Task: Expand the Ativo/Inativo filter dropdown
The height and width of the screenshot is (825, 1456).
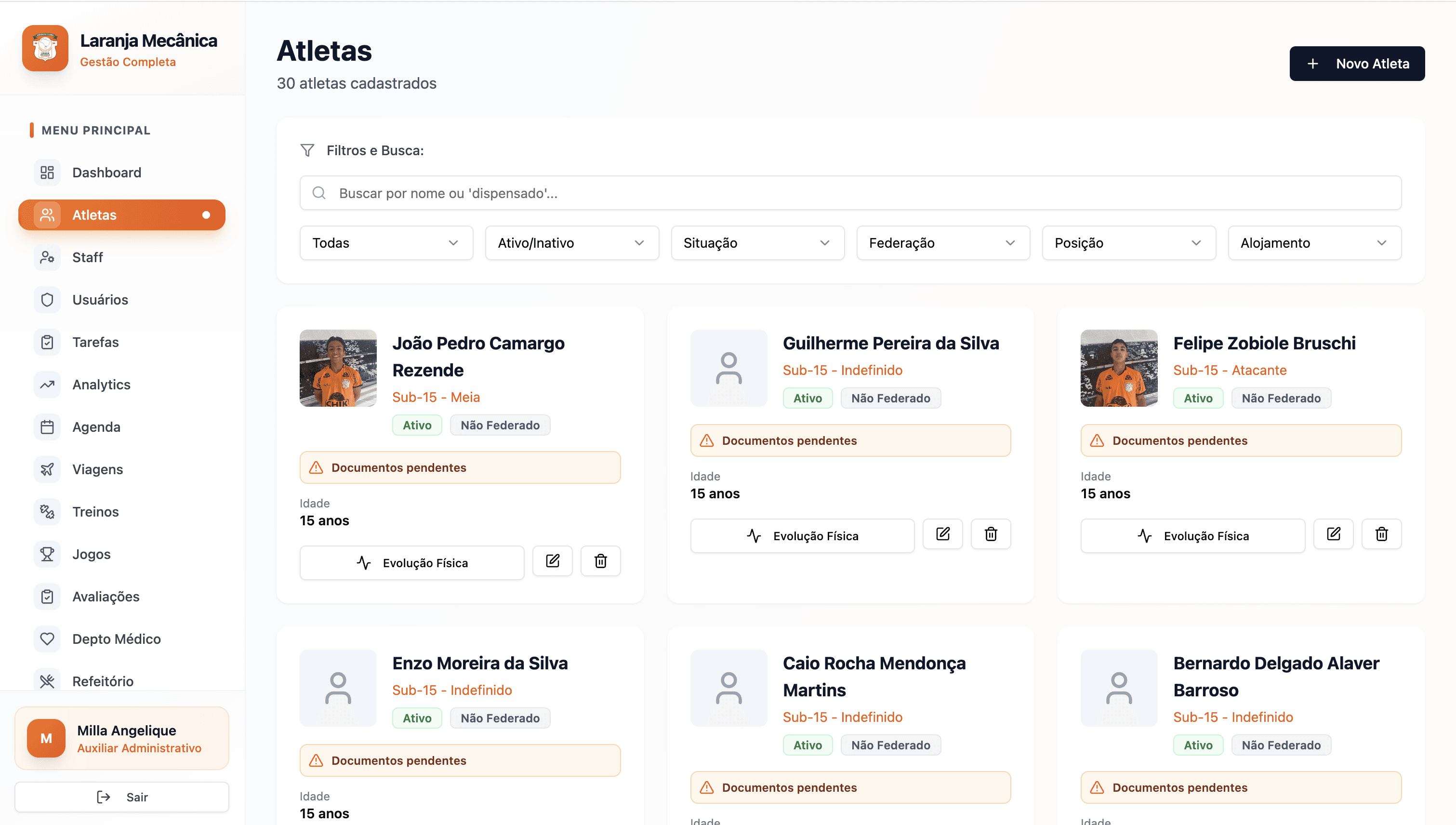Action: click(571, 243)
